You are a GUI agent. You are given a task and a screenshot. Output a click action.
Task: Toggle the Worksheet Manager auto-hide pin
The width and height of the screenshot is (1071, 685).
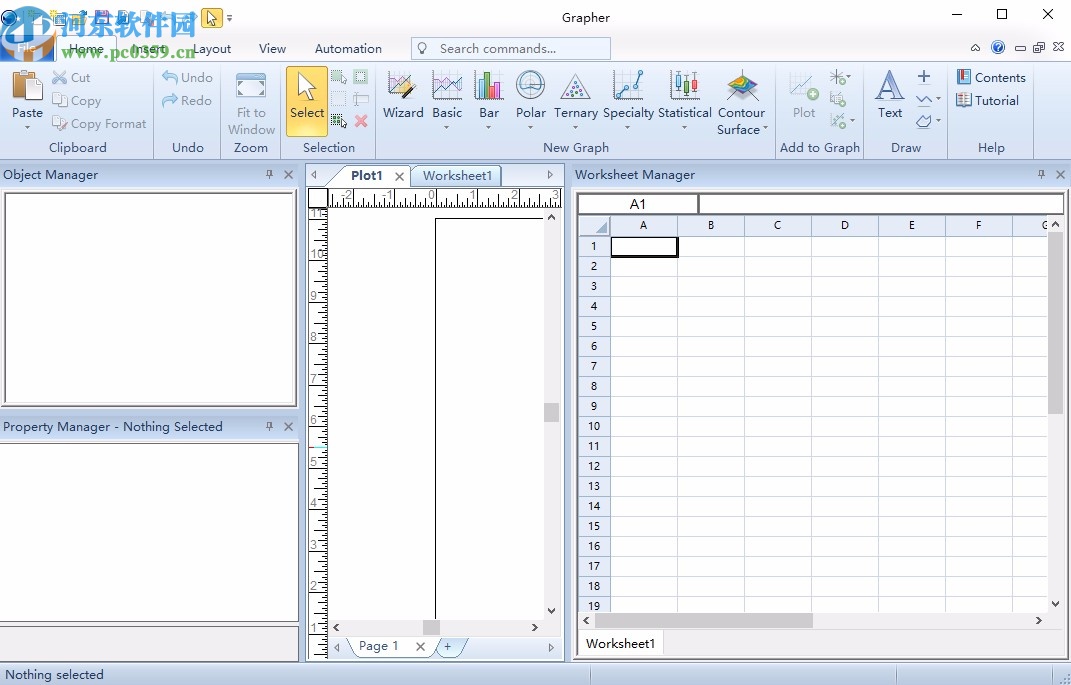pyautogui.click(x=1041, y=174)
